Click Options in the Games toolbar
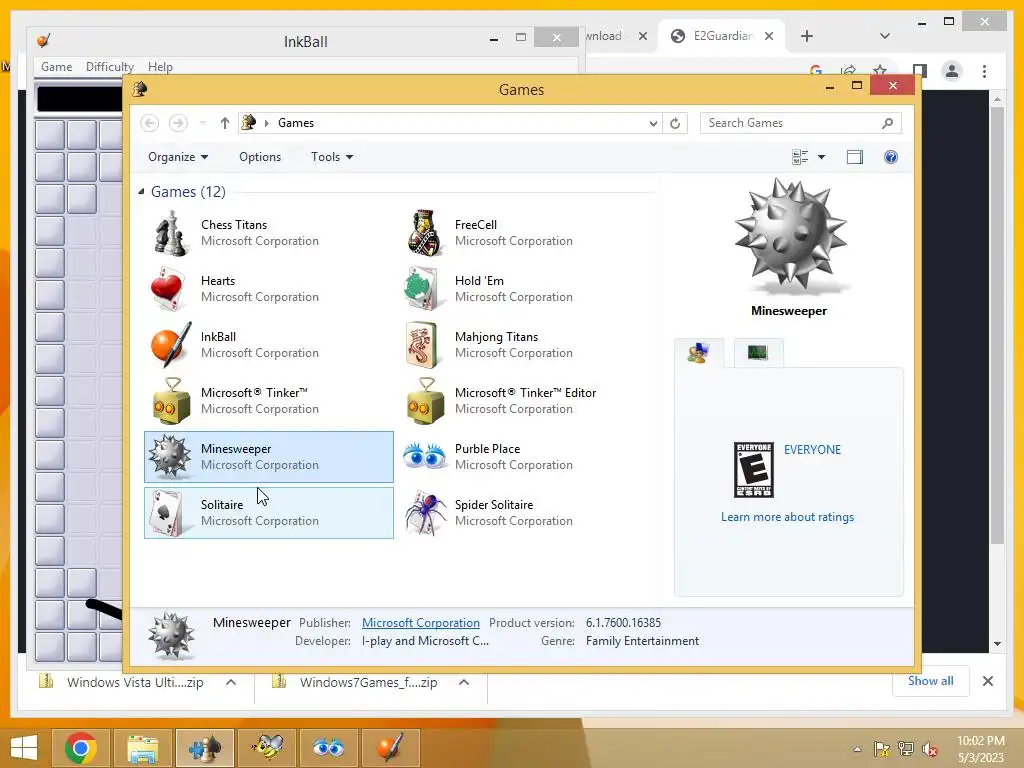 point(260,157)
